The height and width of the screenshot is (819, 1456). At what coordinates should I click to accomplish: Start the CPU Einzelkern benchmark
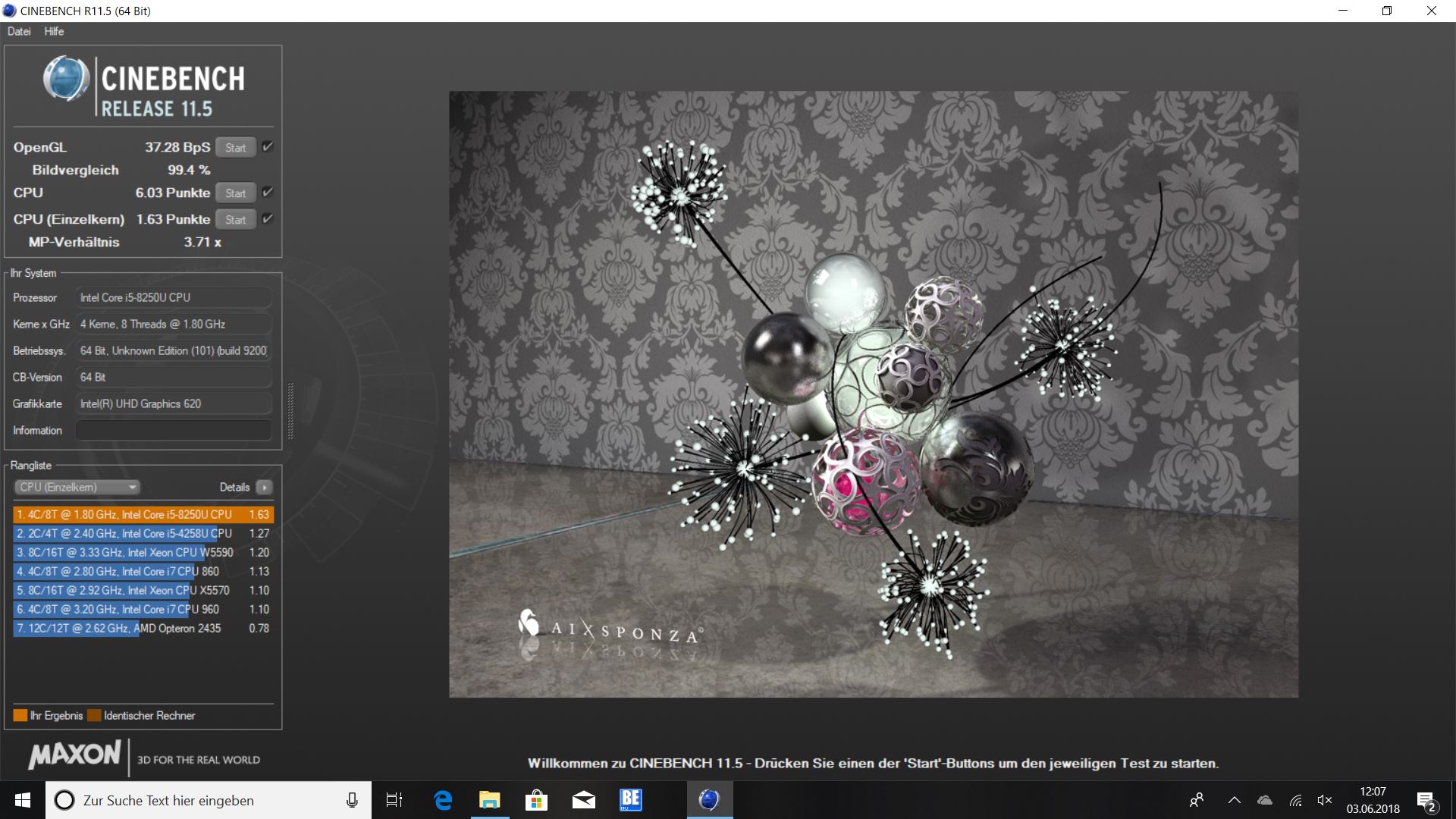click(235, 220)
